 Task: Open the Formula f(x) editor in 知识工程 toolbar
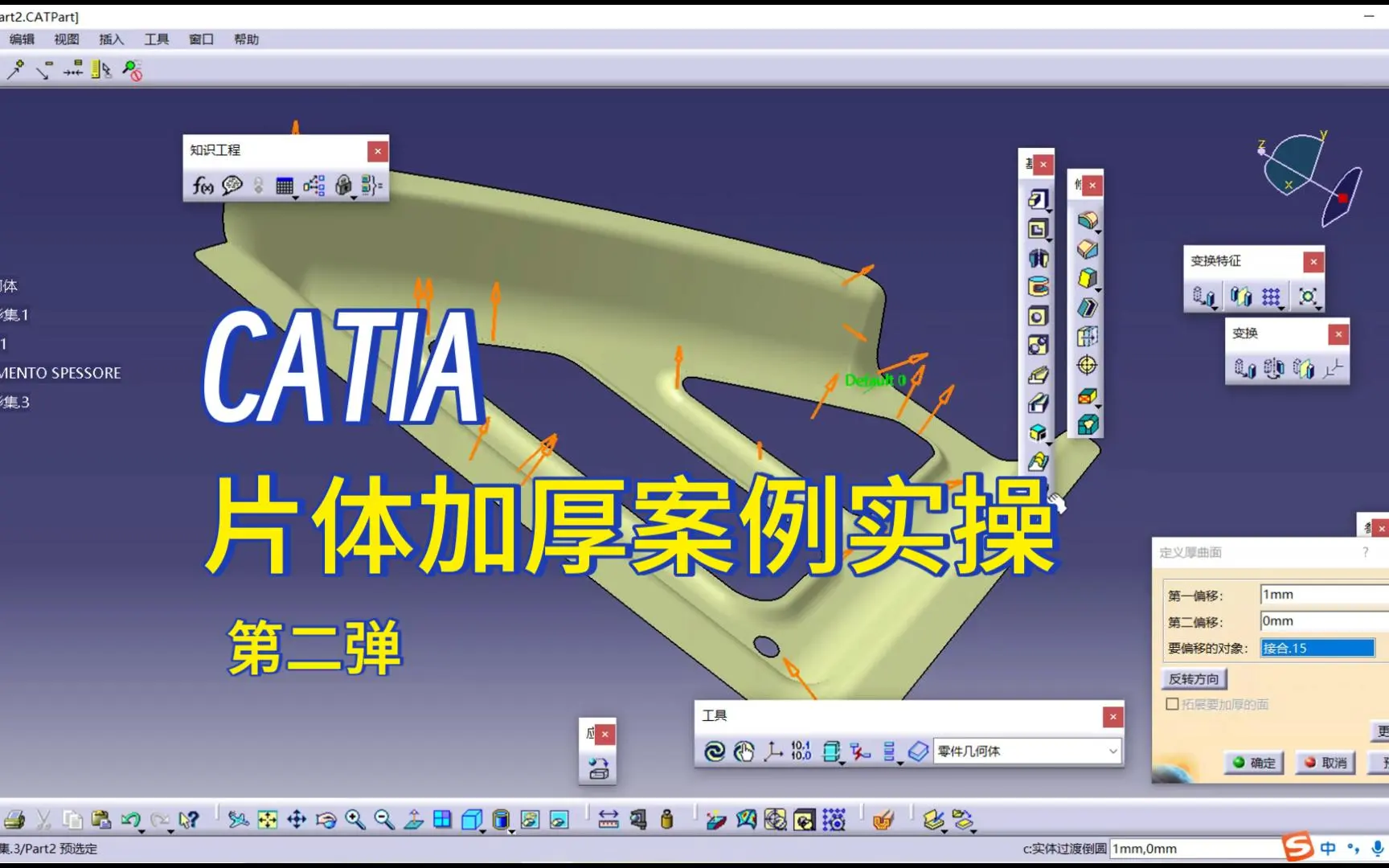(x=203, y=186)
